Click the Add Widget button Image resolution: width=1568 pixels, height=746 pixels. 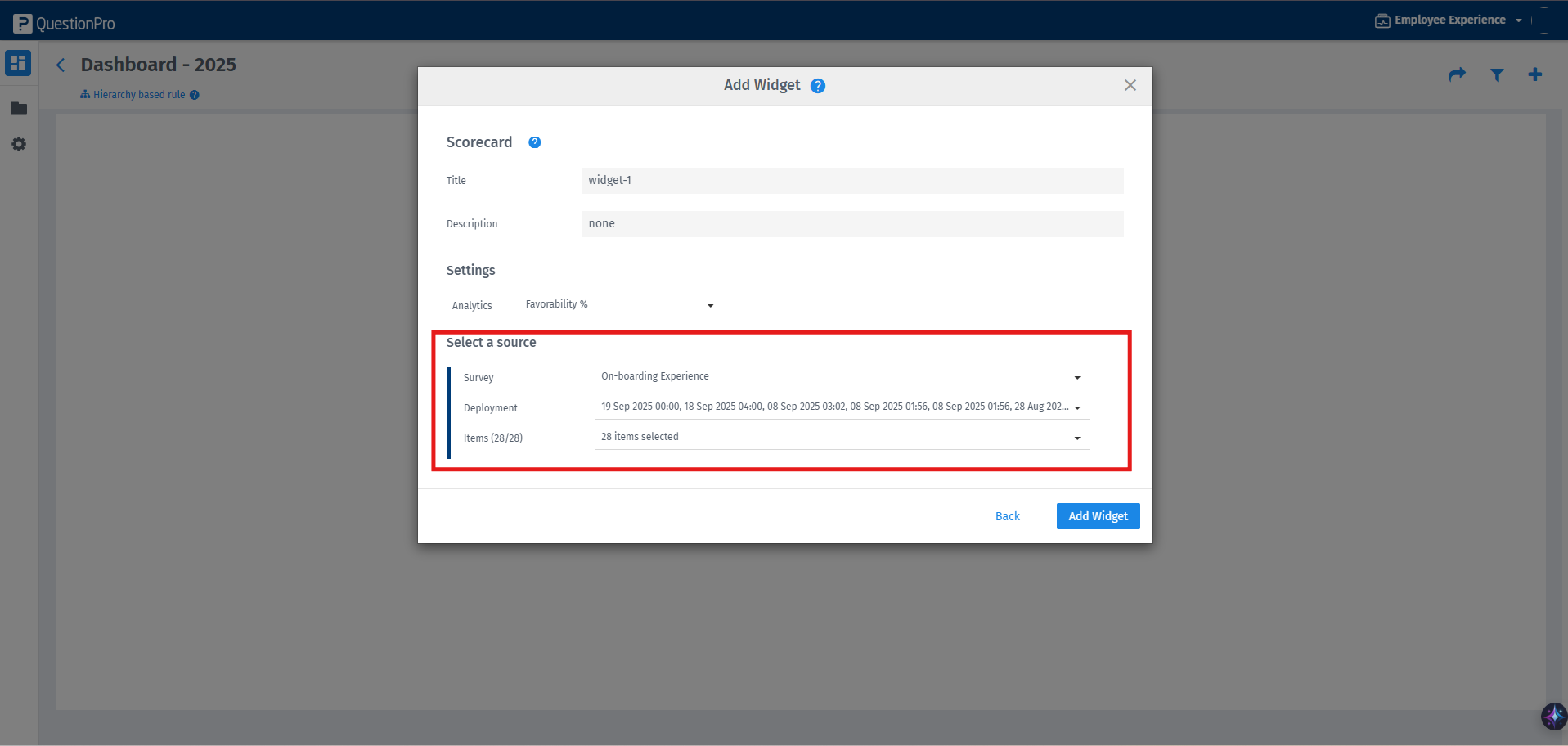1098,515
